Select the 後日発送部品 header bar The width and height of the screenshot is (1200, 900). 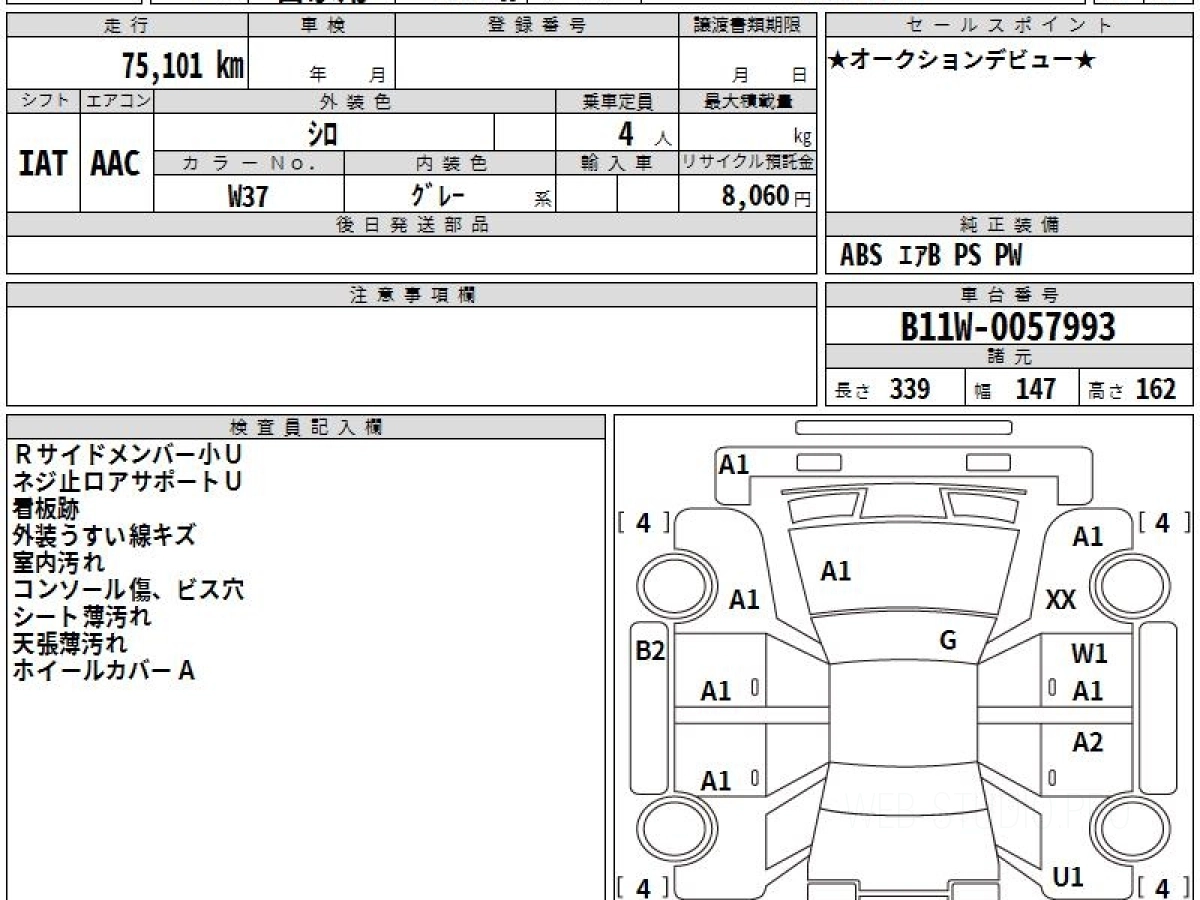pos(412,225)
